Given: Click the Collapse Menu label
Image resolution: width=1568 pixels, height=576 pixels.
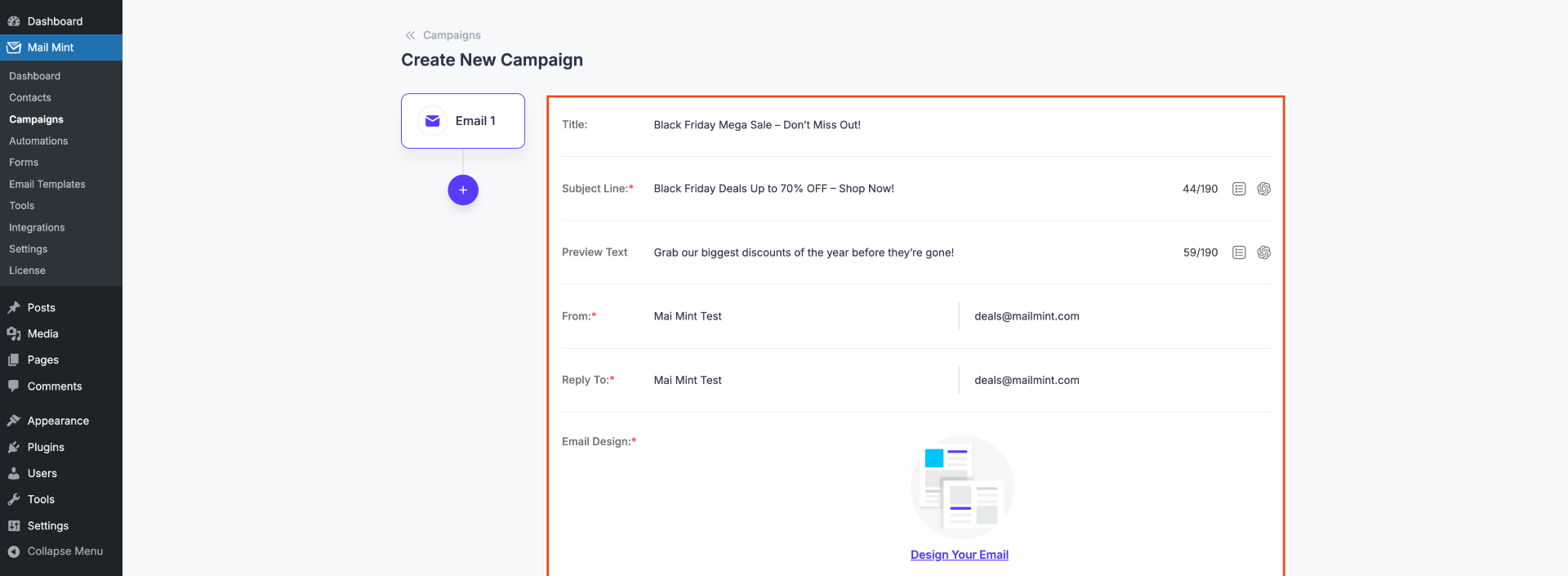Looking at the screenshot, I should coord(65,551).
